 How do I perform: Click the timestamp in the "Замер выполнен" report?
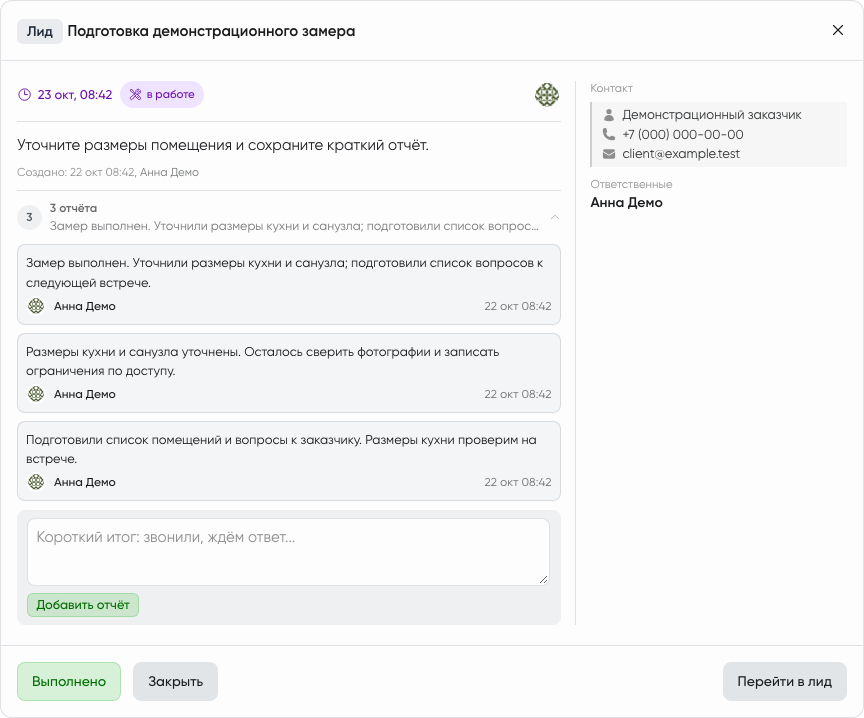518,306
